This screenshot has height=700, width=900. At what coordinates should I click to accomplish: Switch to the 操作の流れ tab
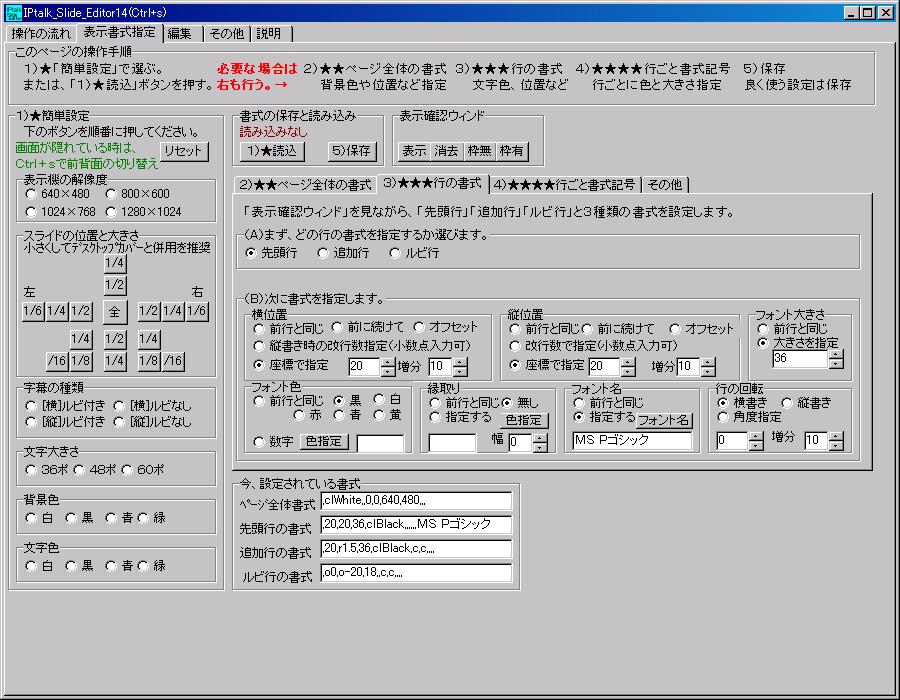pyautogui.click(x=41, y=34)
